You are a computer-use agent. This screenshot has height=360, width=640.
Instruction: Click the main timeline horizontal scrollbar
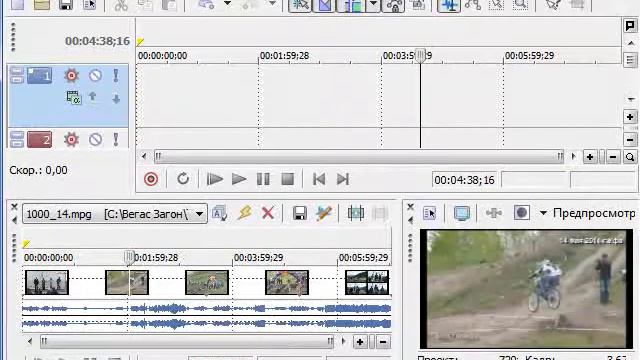359,157
